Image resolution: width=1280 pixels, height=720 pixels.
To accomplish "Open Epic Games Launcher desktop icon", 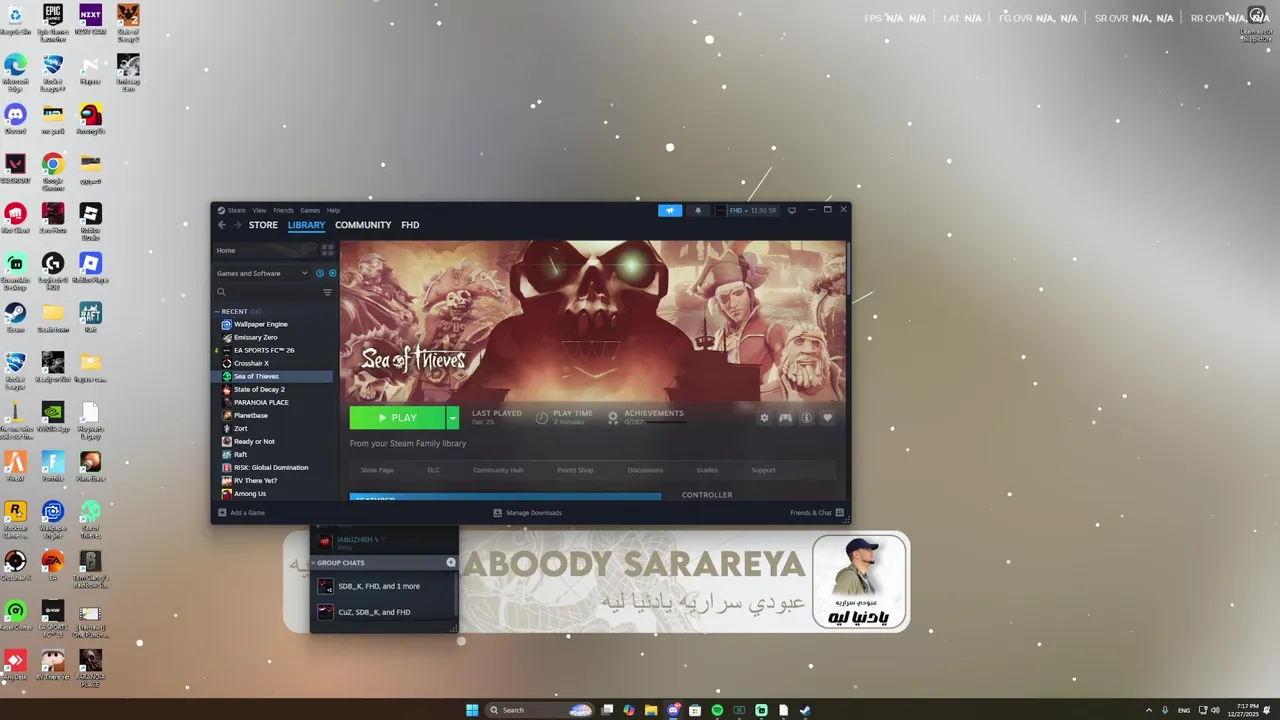I will 53,20.
